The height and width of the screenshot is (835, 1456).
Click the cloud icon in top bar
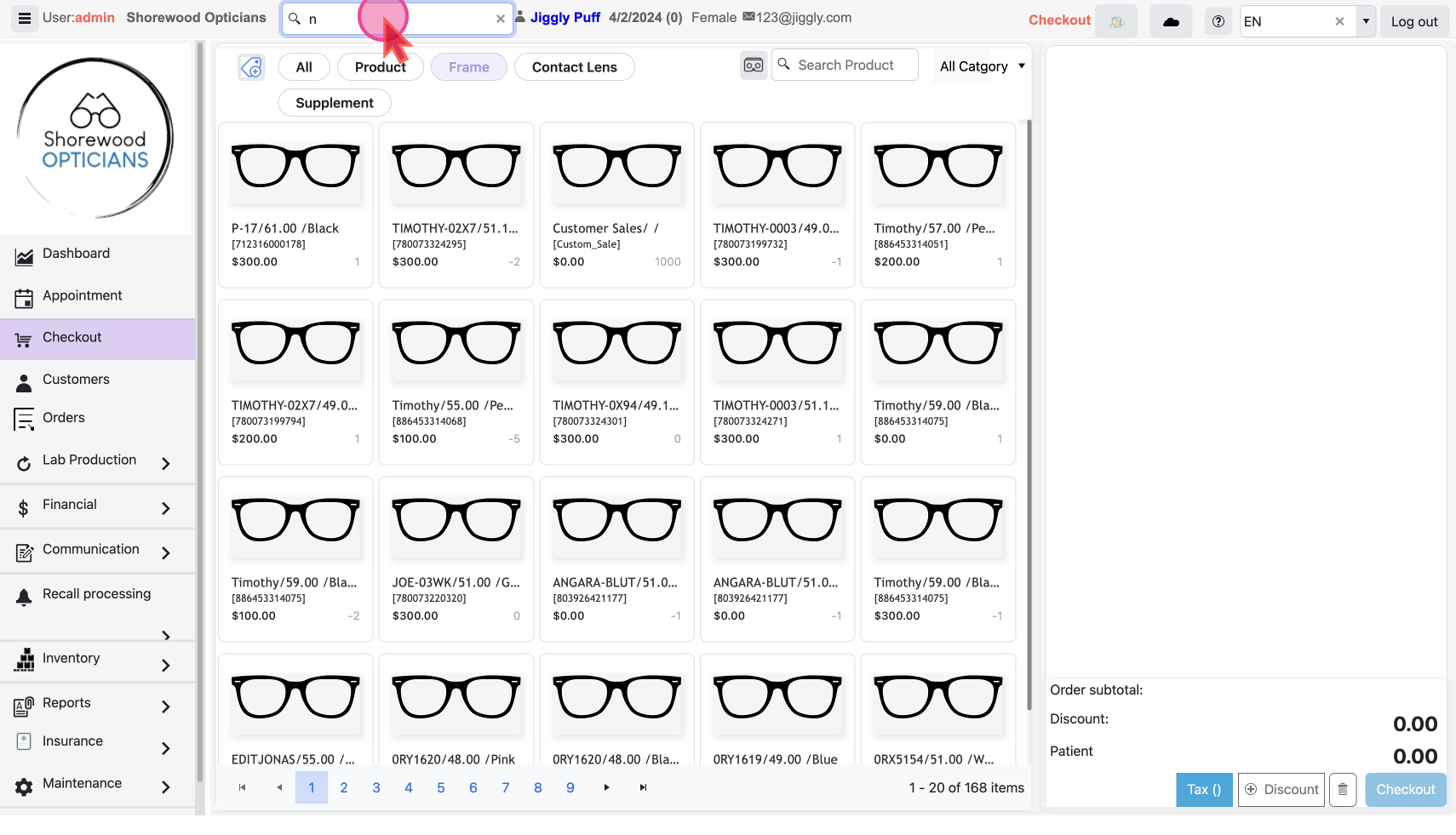[x=1171, y=21]
